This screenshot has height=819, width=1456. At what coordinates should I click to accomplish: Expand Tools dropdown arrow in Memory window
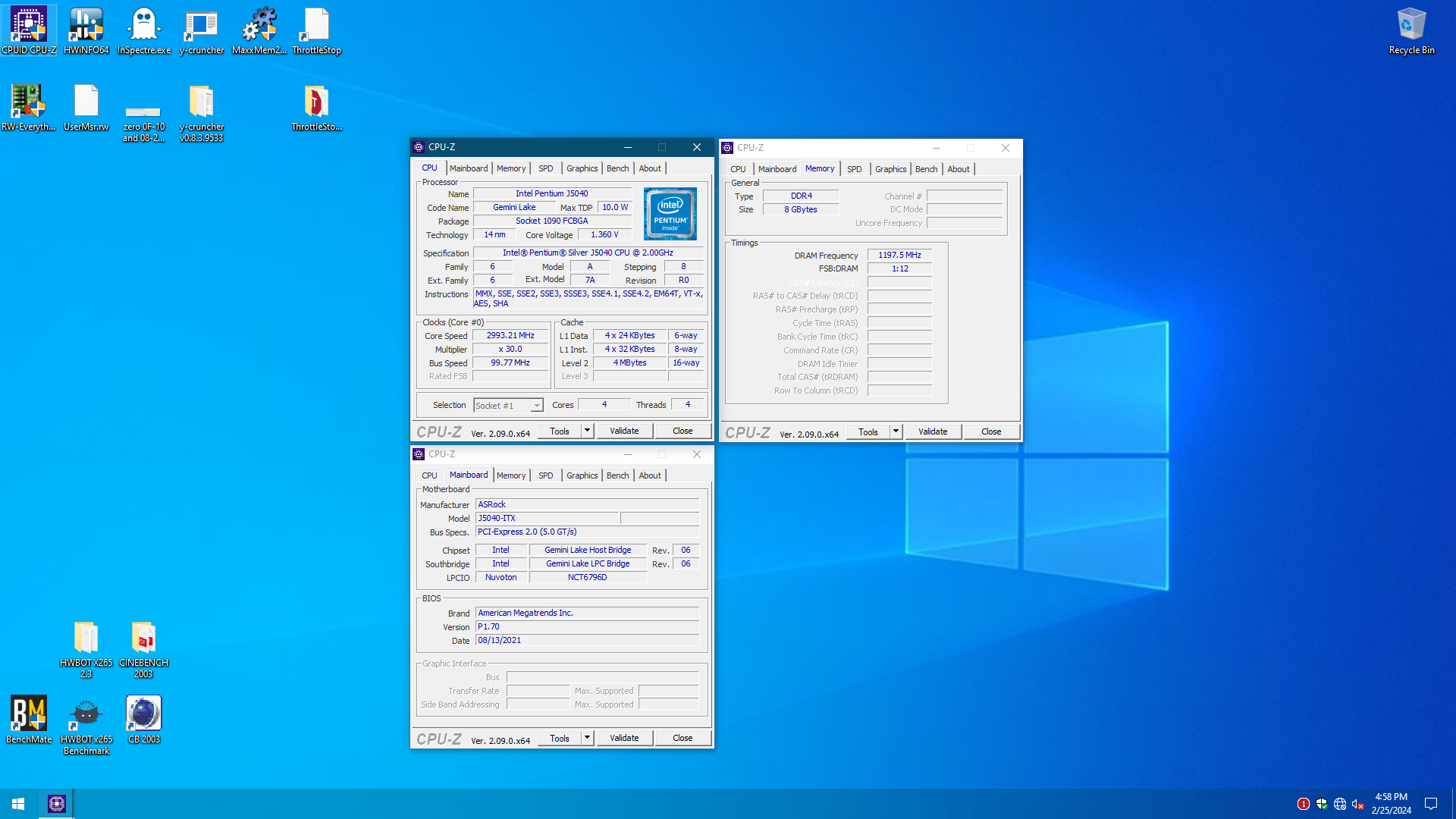(896, 431)
